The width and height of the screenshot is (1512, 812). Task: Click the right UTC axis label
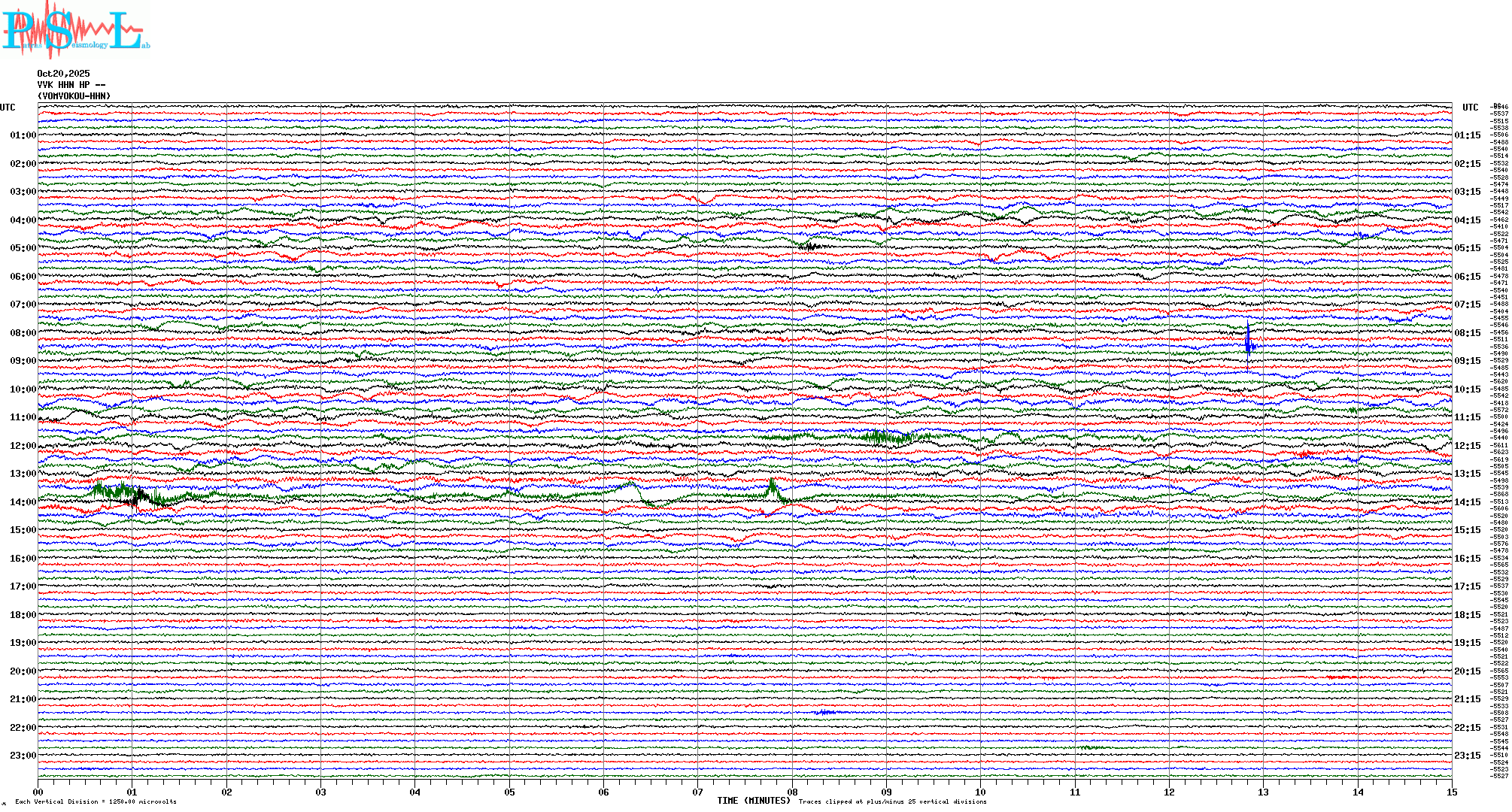(1470, 108)
